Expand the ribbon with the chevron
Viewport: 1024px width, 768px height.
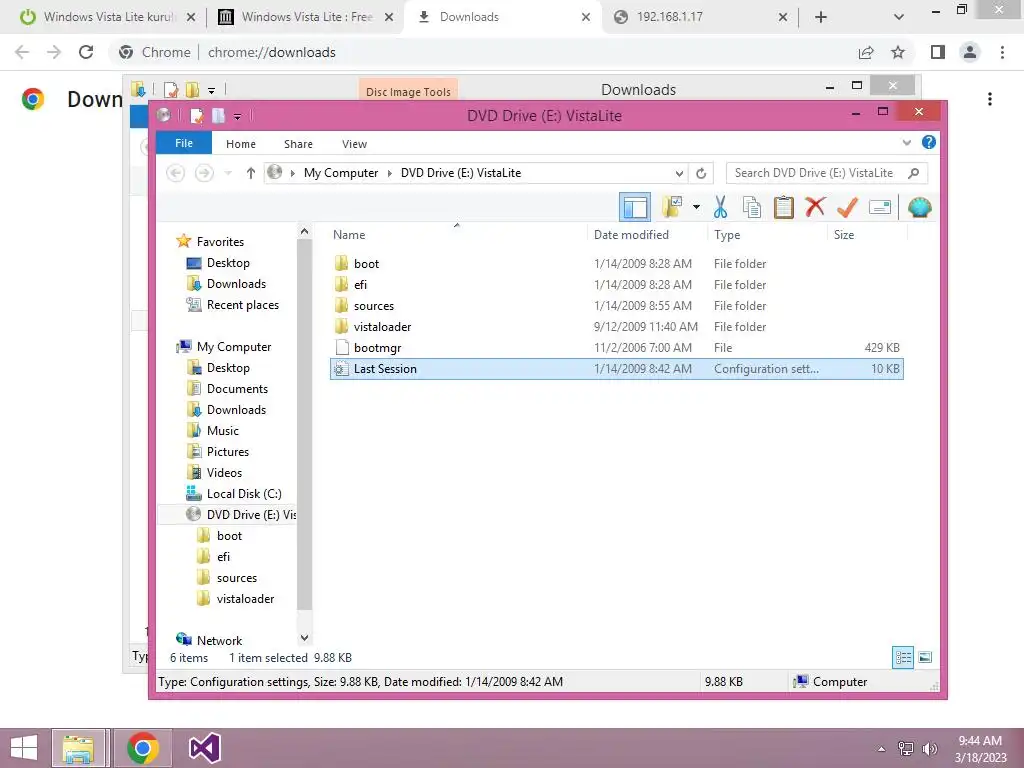tap(906, 142)
